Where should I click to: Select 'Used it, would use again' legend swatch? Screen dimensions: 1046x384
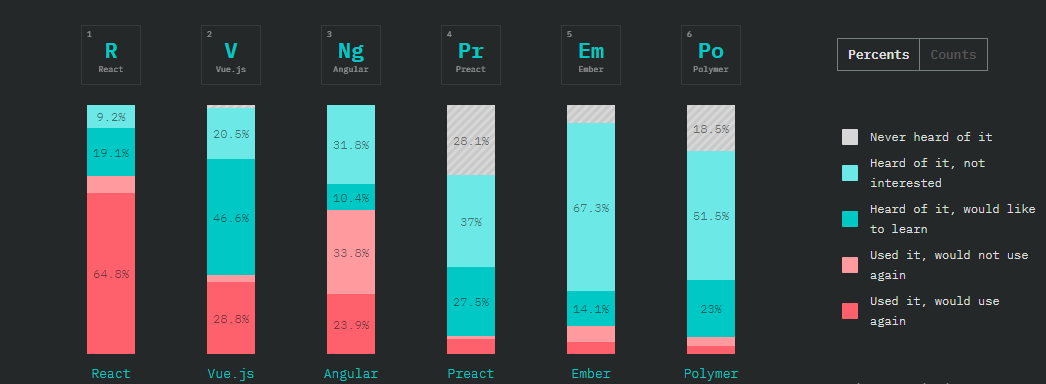[850, 311]
